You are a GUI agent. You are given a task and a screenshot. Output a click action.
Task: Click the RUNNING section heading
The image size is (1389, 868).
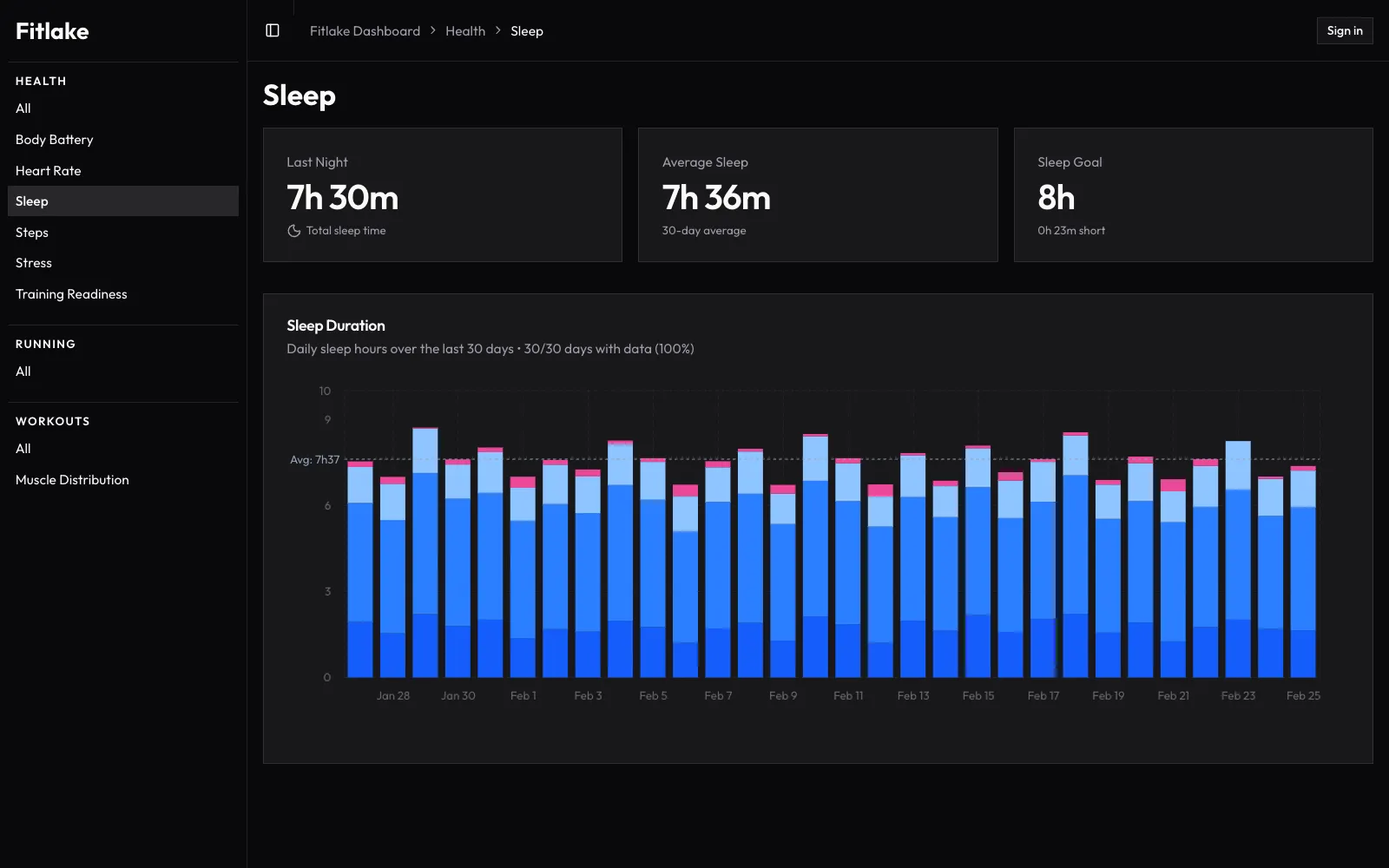pos(45,344)
